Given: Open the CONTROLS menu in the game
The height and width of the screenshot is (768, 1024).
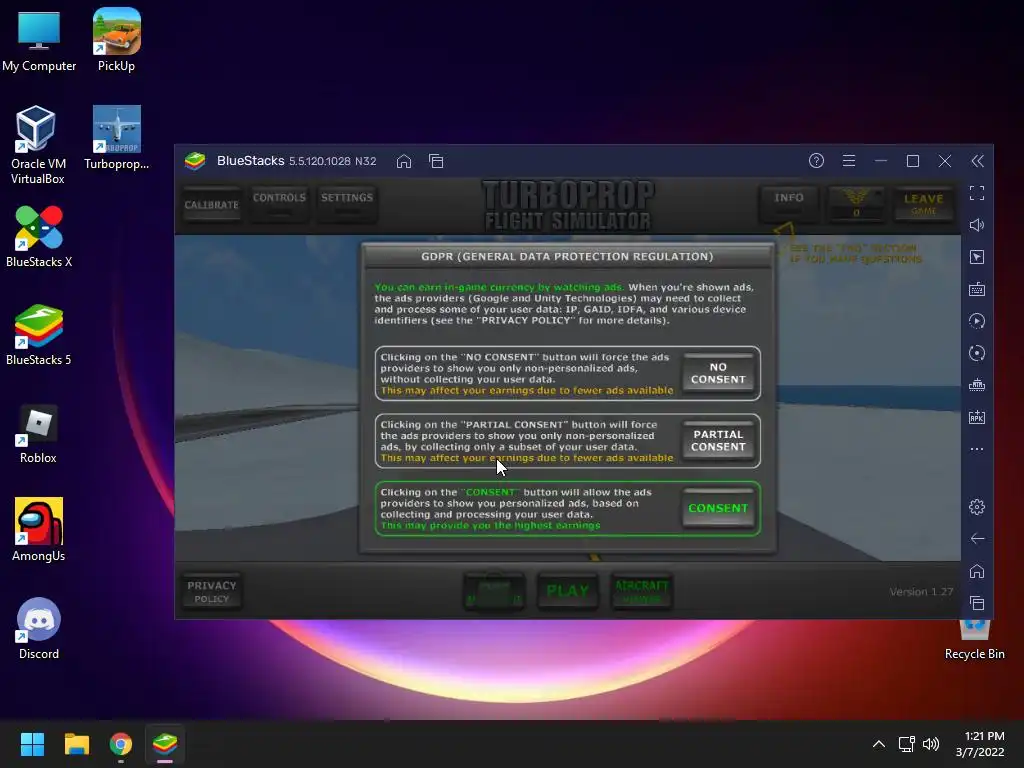Looking at the screenshot, I should click(279, 203).
